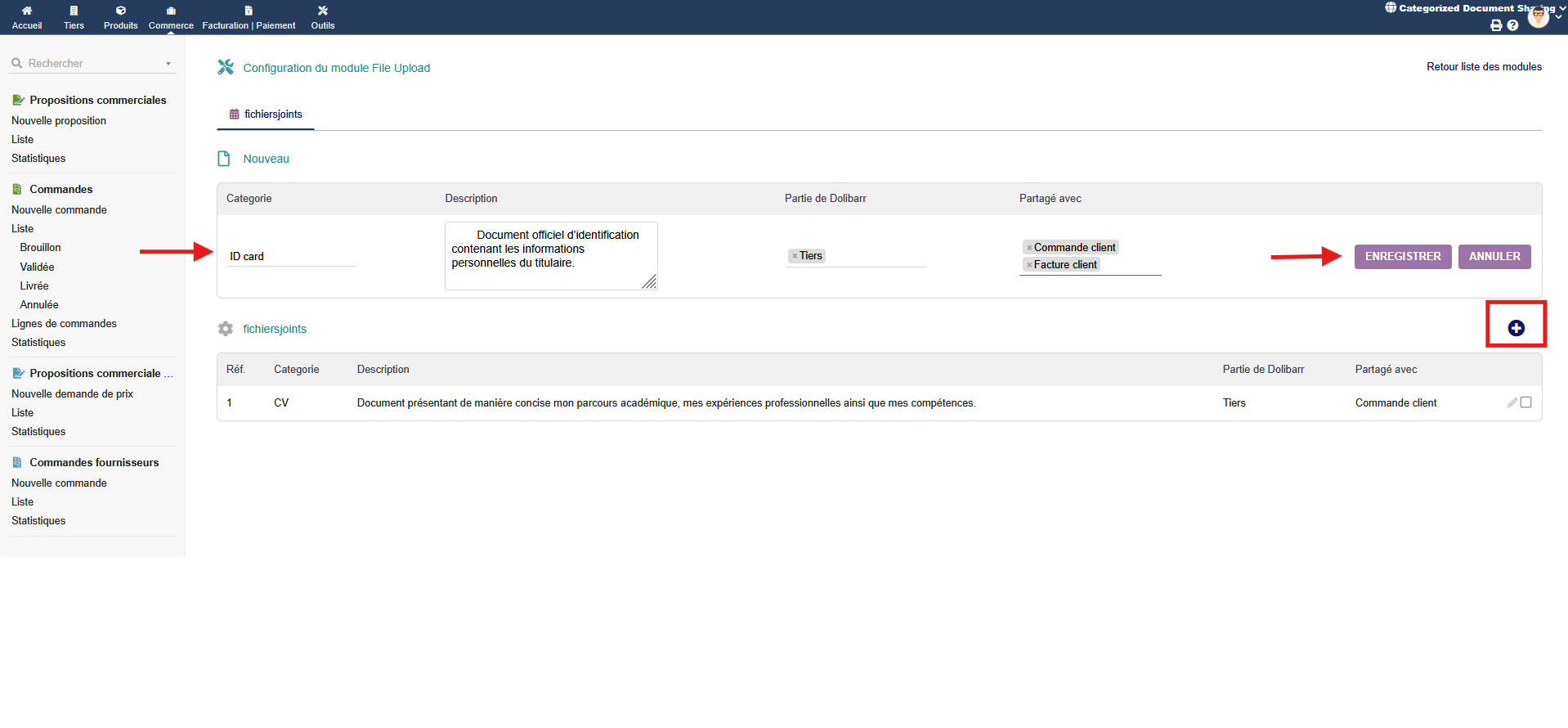Go to the Accueil home icon
1568x728 pixels.
tap(27, 11)
